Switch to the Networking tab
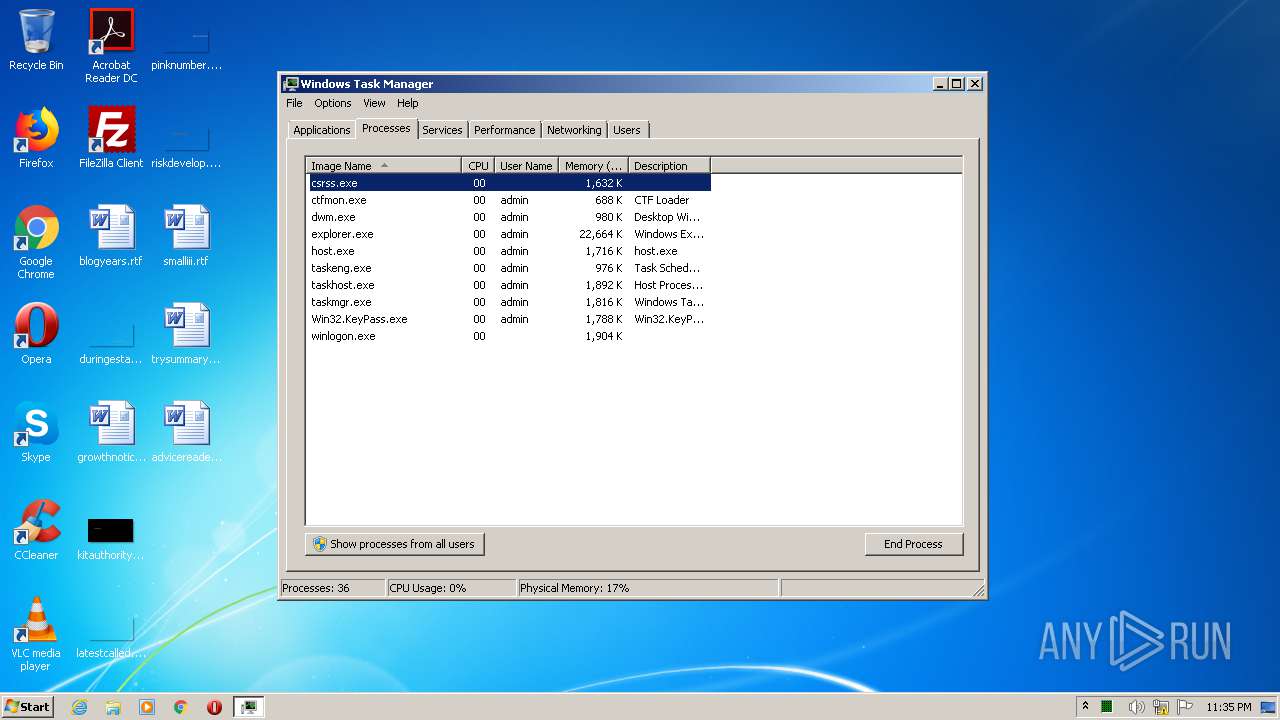 (574, 130)
